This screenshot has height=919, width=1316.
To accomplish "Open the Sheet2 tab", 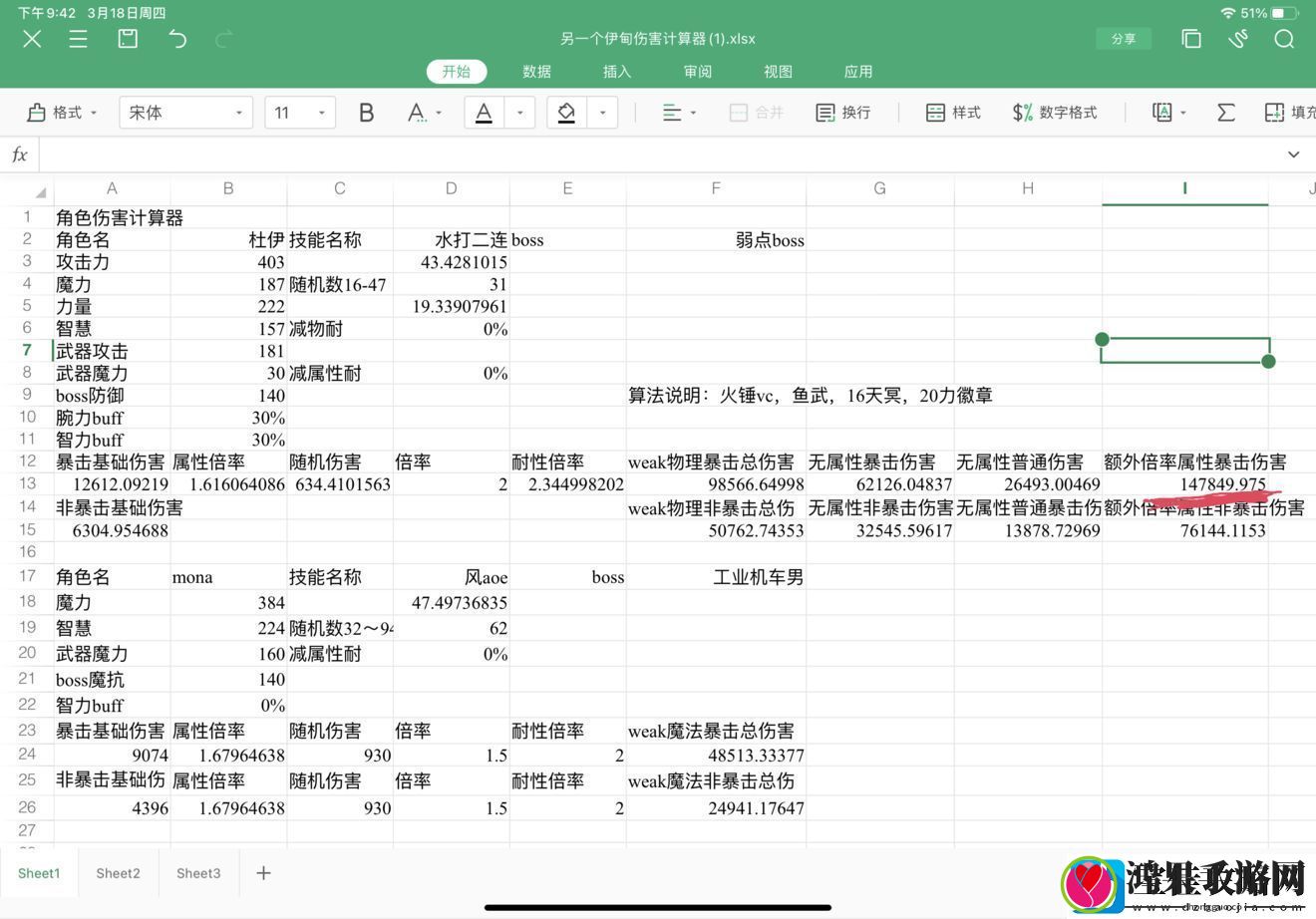I will (x=118, y=873).
